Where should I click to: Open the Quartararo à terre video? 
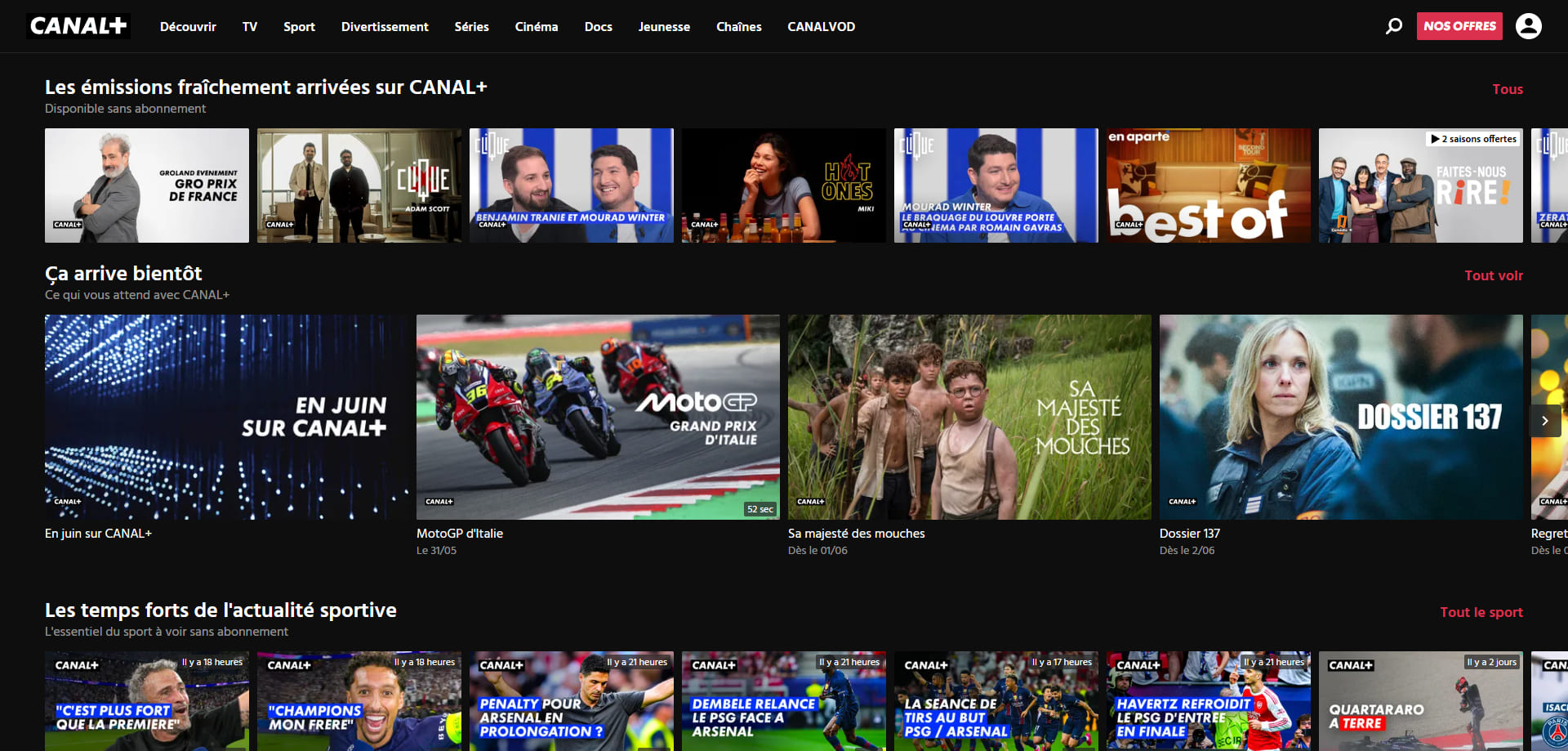[x=1421, y=701]
